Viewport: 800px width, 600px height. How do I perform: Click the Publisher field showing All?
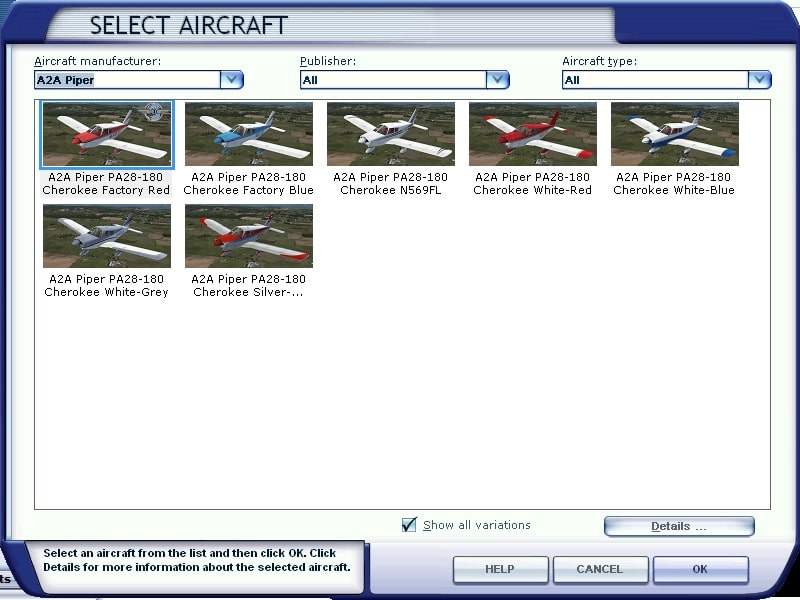[x=392, y=80]
